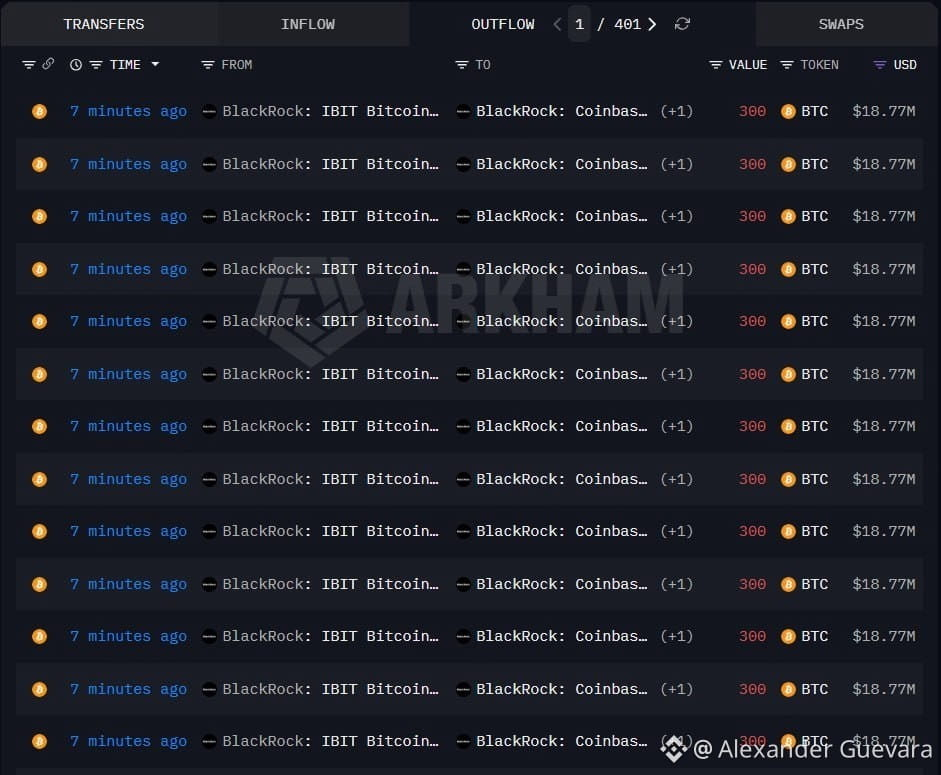This screenshot has height=775, width=941.
Task: Select the OUTFLOW tab
Action: [x=502, y=24]
